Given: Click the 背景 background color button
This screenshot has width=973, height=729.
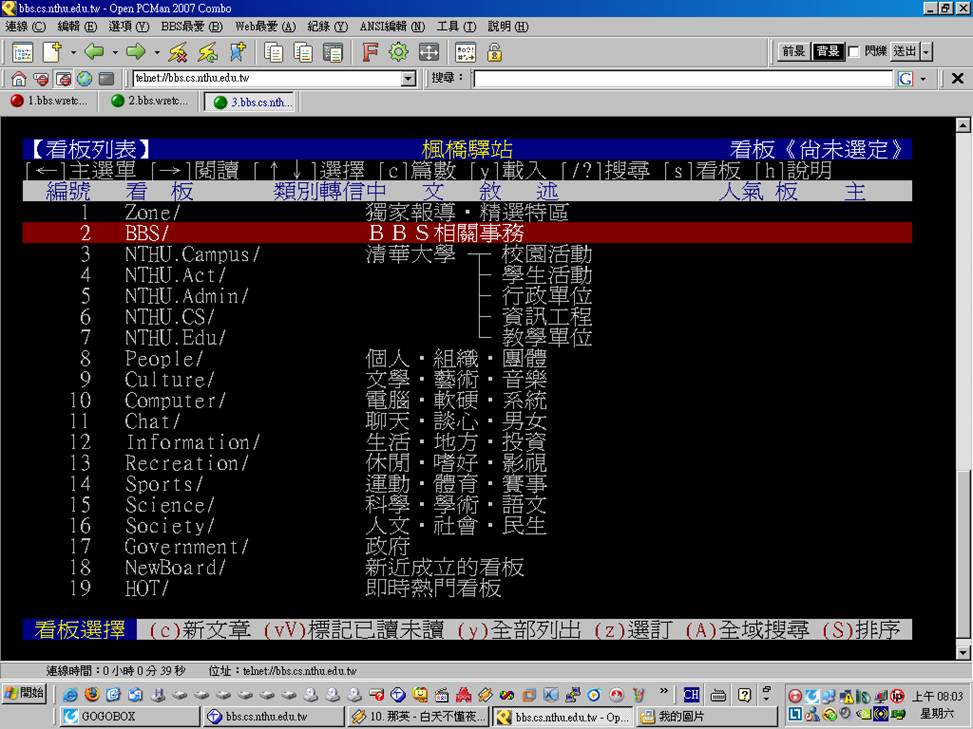Looking at the screenshot, I should pyautogui.click(x=827, y=52).
